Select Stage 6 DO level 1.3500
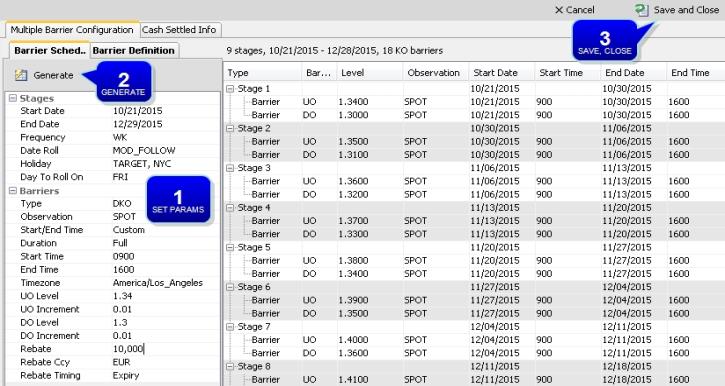 [x=353, y=313]
